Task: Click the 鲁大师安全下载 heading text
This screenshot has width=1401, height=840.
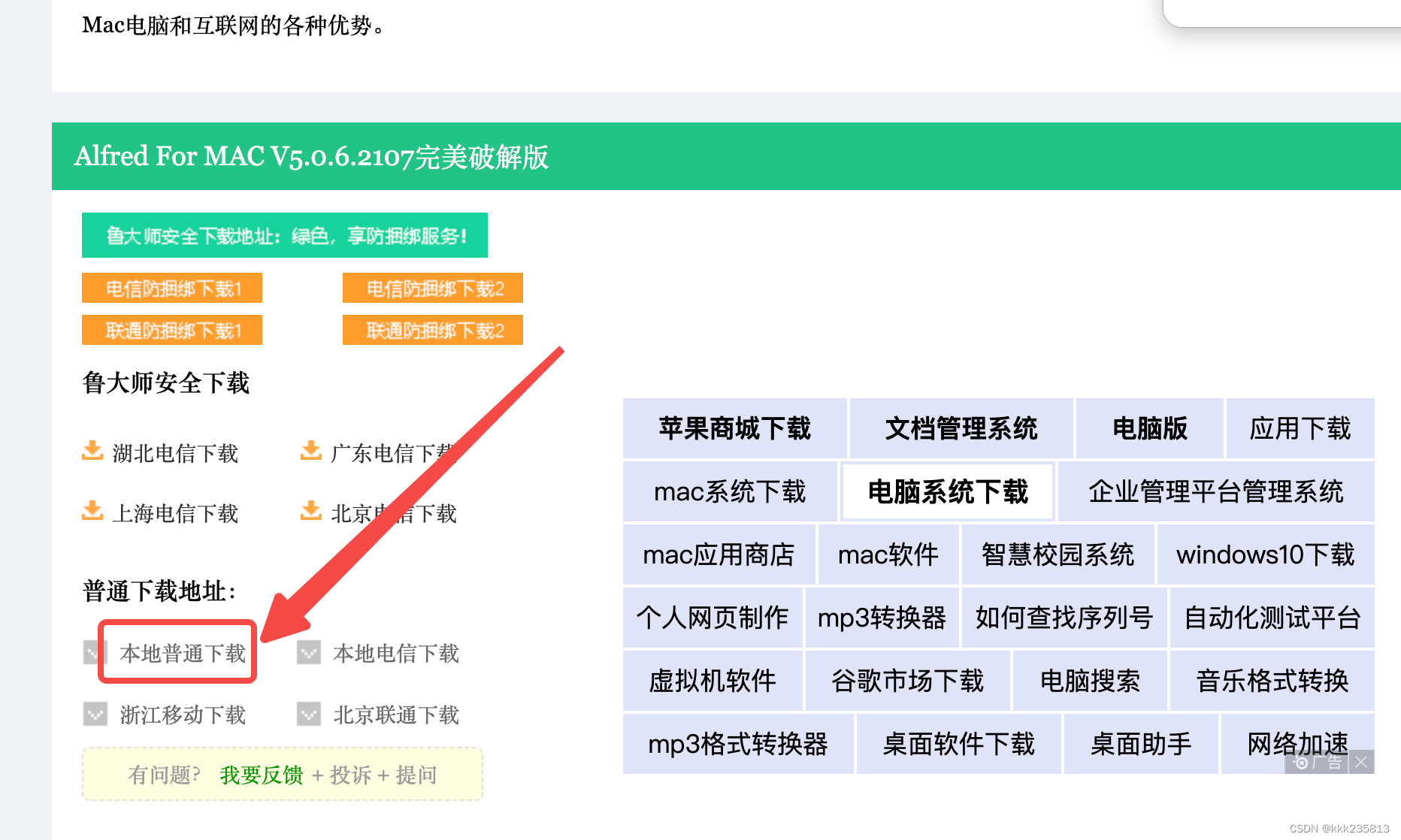Action: coord(166,382)
